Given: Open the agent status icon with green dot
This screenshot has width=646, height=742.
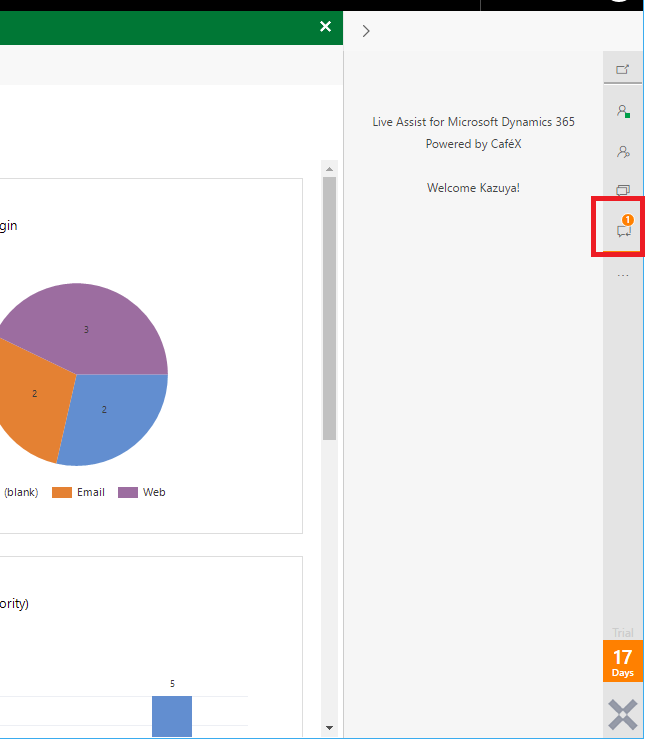Looking at the screenshot, I should [623, 111].
